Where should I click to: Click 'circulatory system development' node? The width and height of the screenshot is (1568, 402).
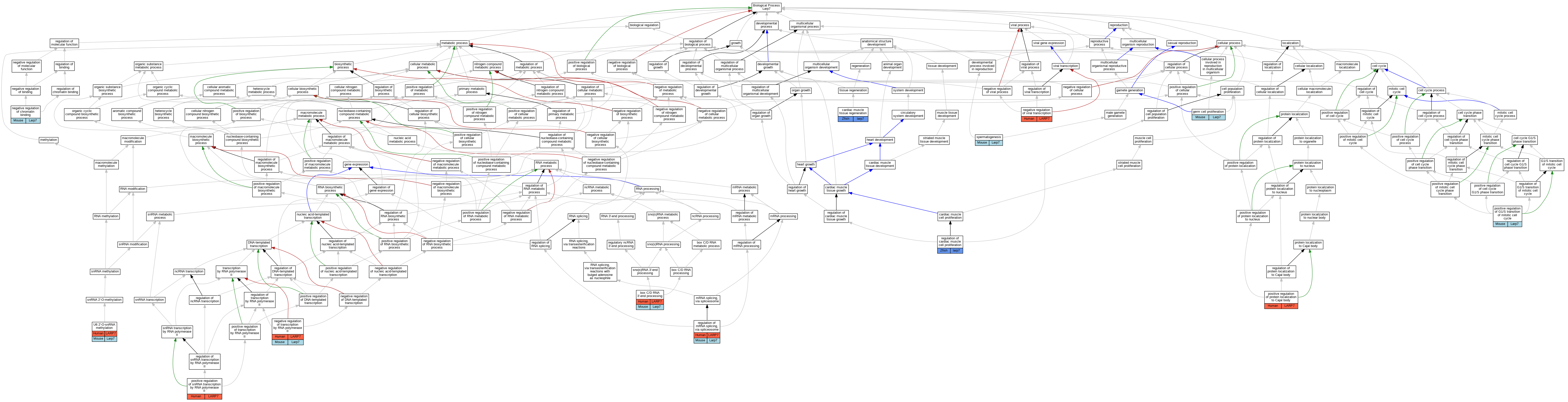point(908,114)
